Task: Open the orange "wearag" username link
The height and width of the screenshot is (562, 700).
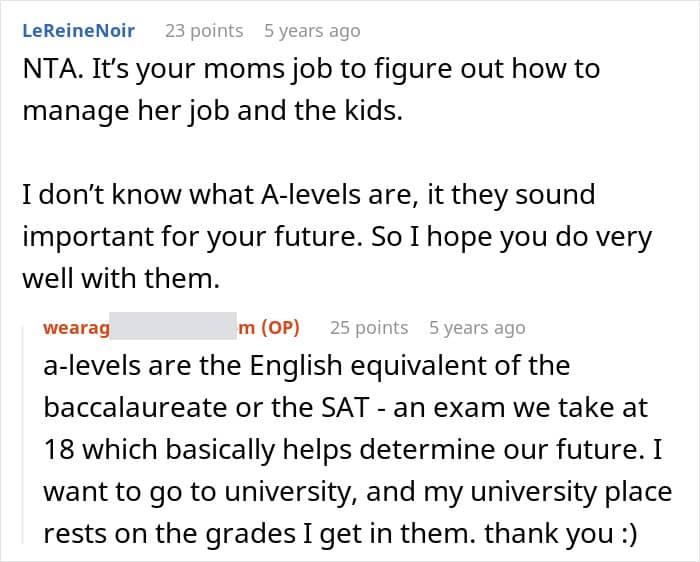Action: pos(75,327)
